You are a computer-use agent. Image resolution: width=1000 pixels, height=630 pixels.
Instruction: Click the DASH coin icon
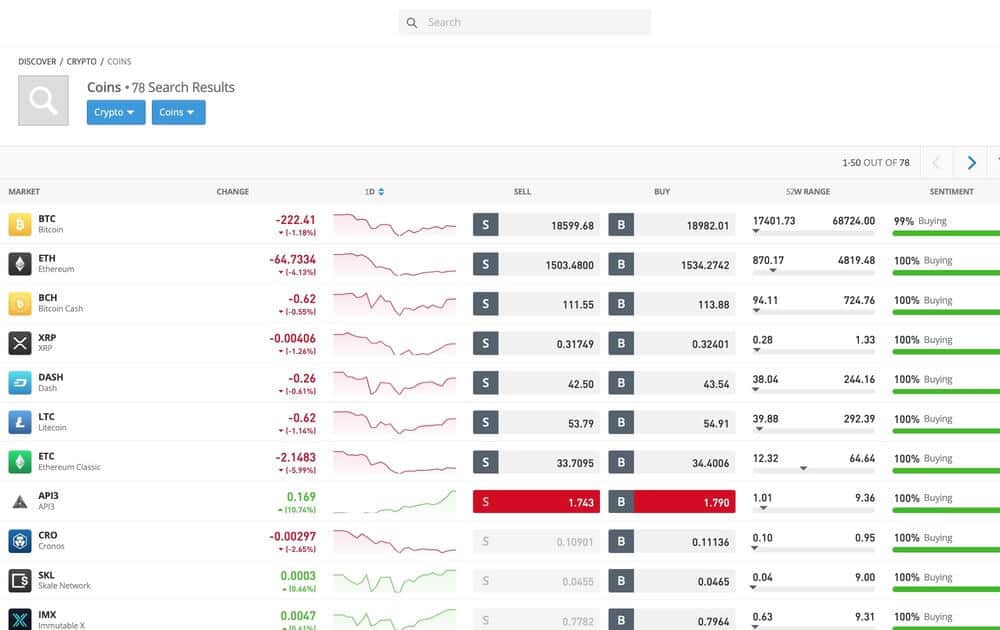20,383
